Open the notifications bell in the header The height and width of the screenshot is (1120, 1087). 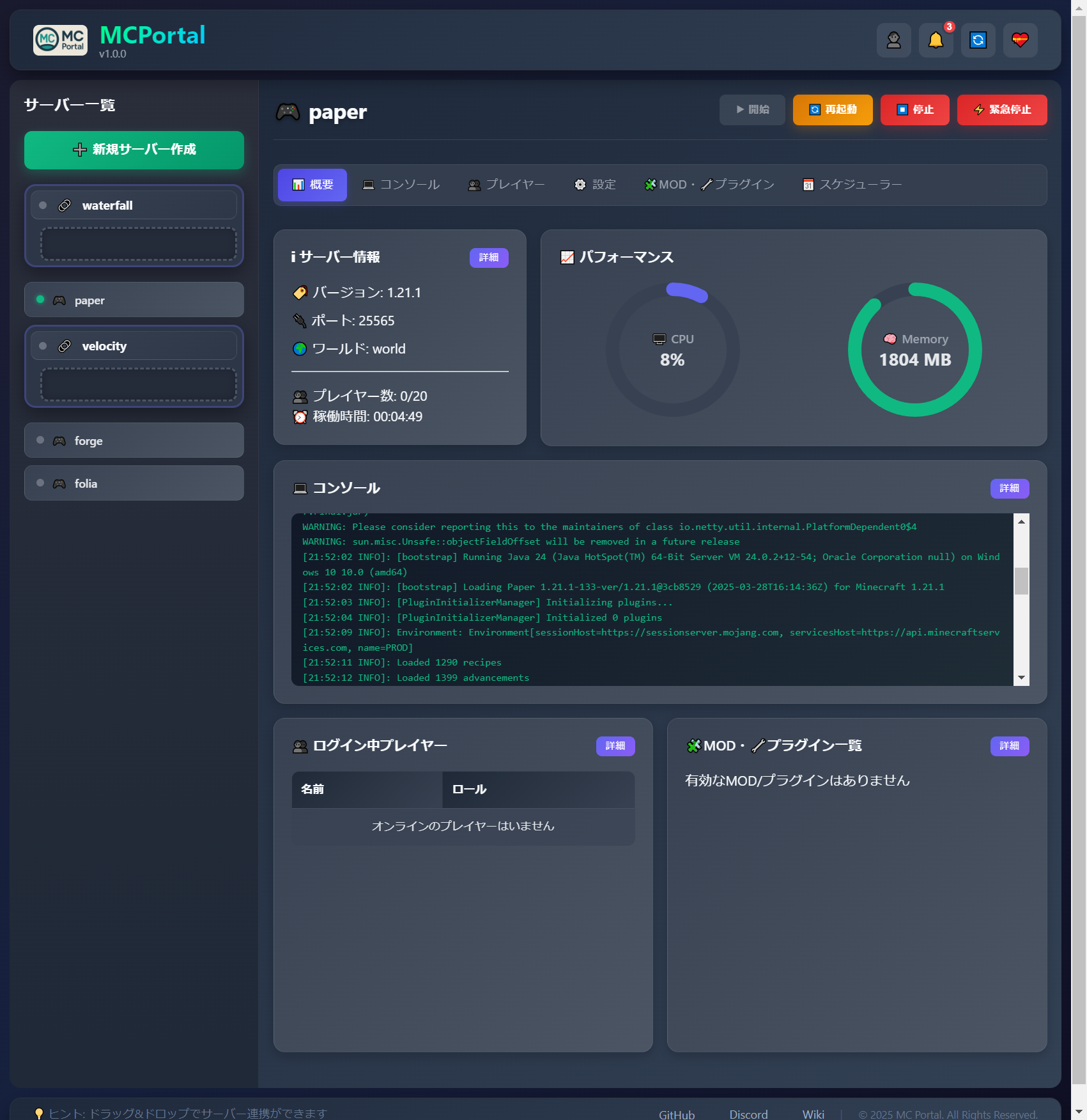point(936,40)
